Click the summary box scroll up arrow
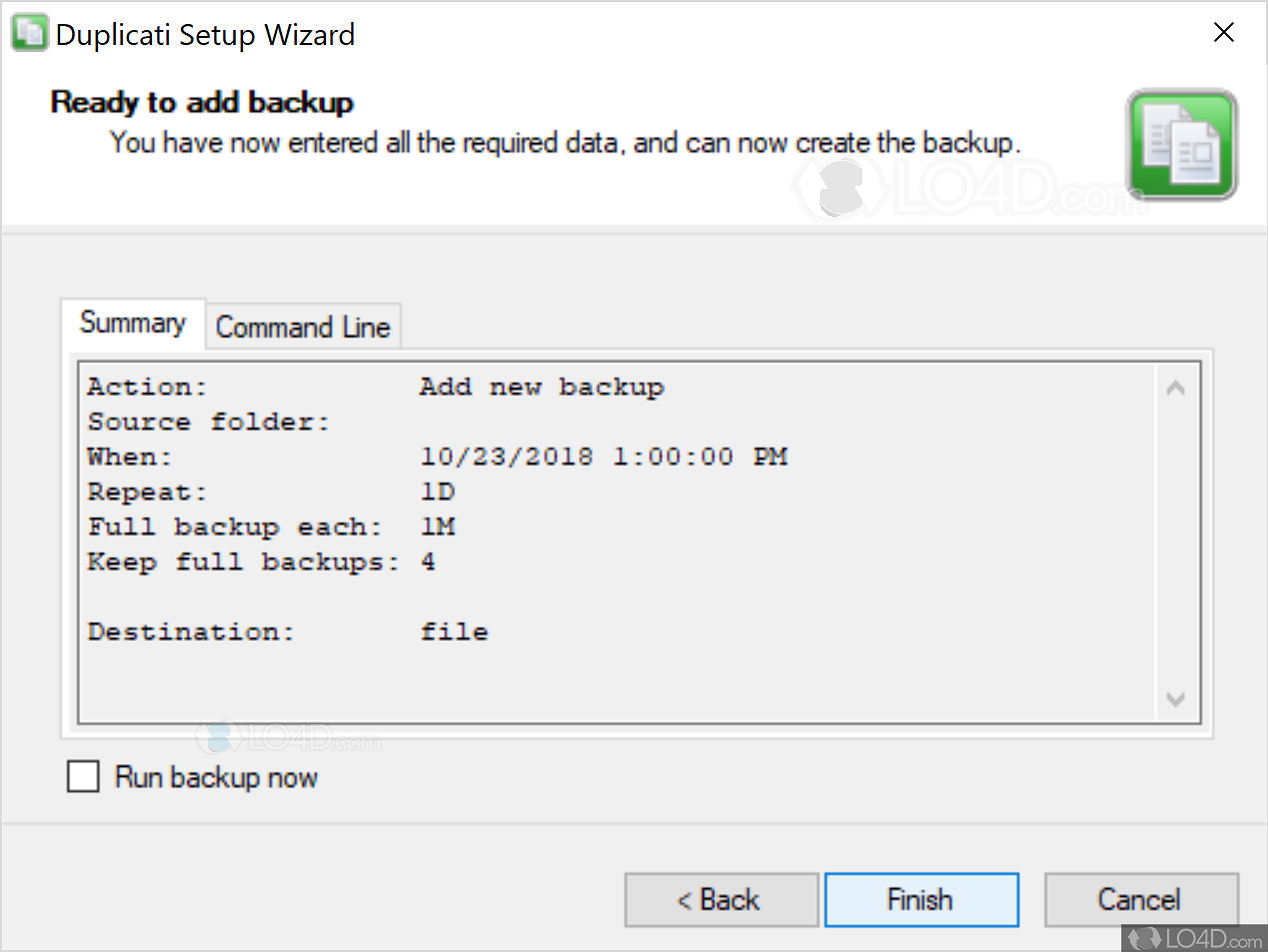Screen dimensions: 1268x952 coord(1176,388)
